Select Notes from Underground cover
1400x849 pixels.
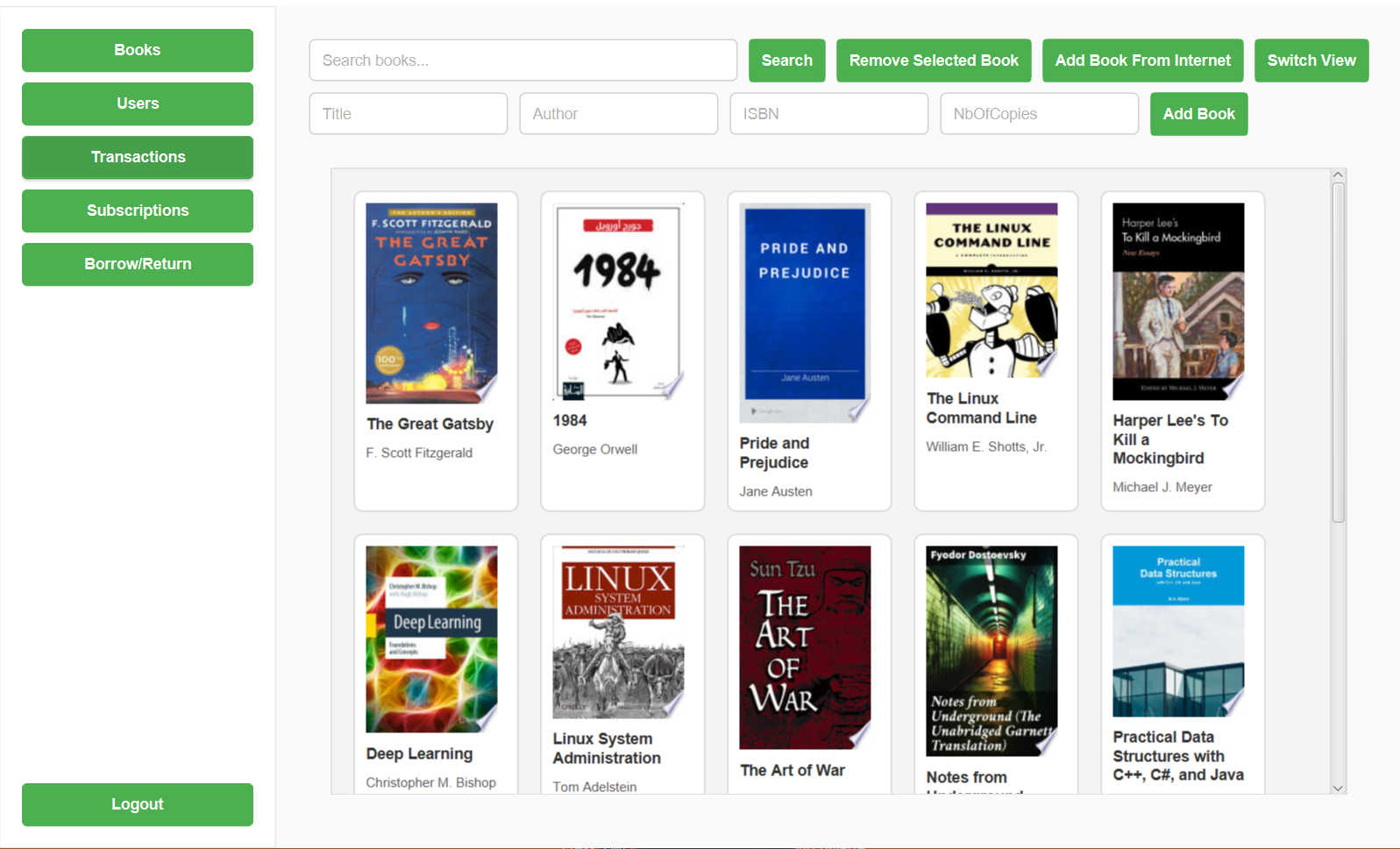click(991, 652)
